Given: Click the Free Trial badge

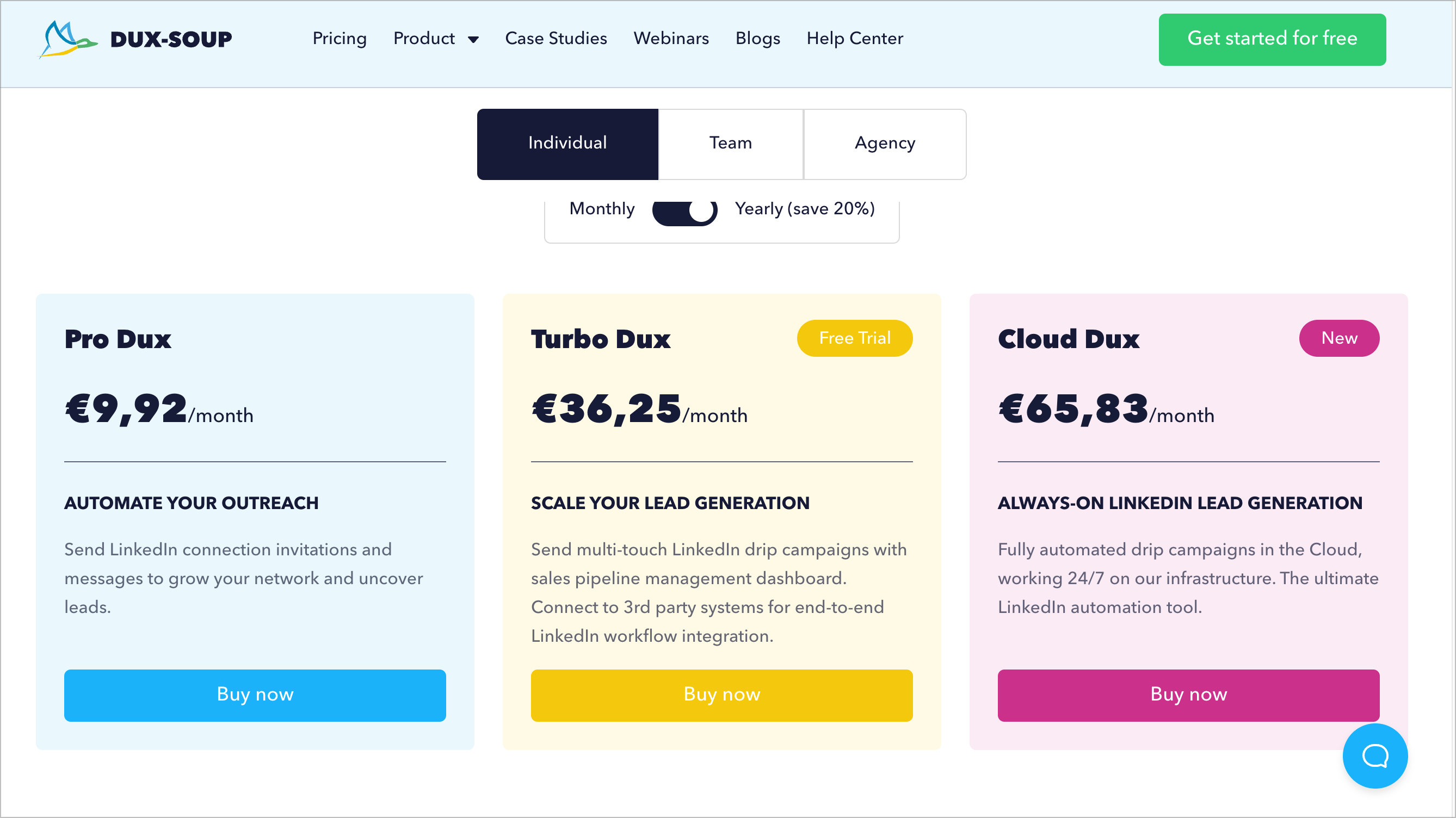Looking at the screenshot, I should click(x=855, y=338).
